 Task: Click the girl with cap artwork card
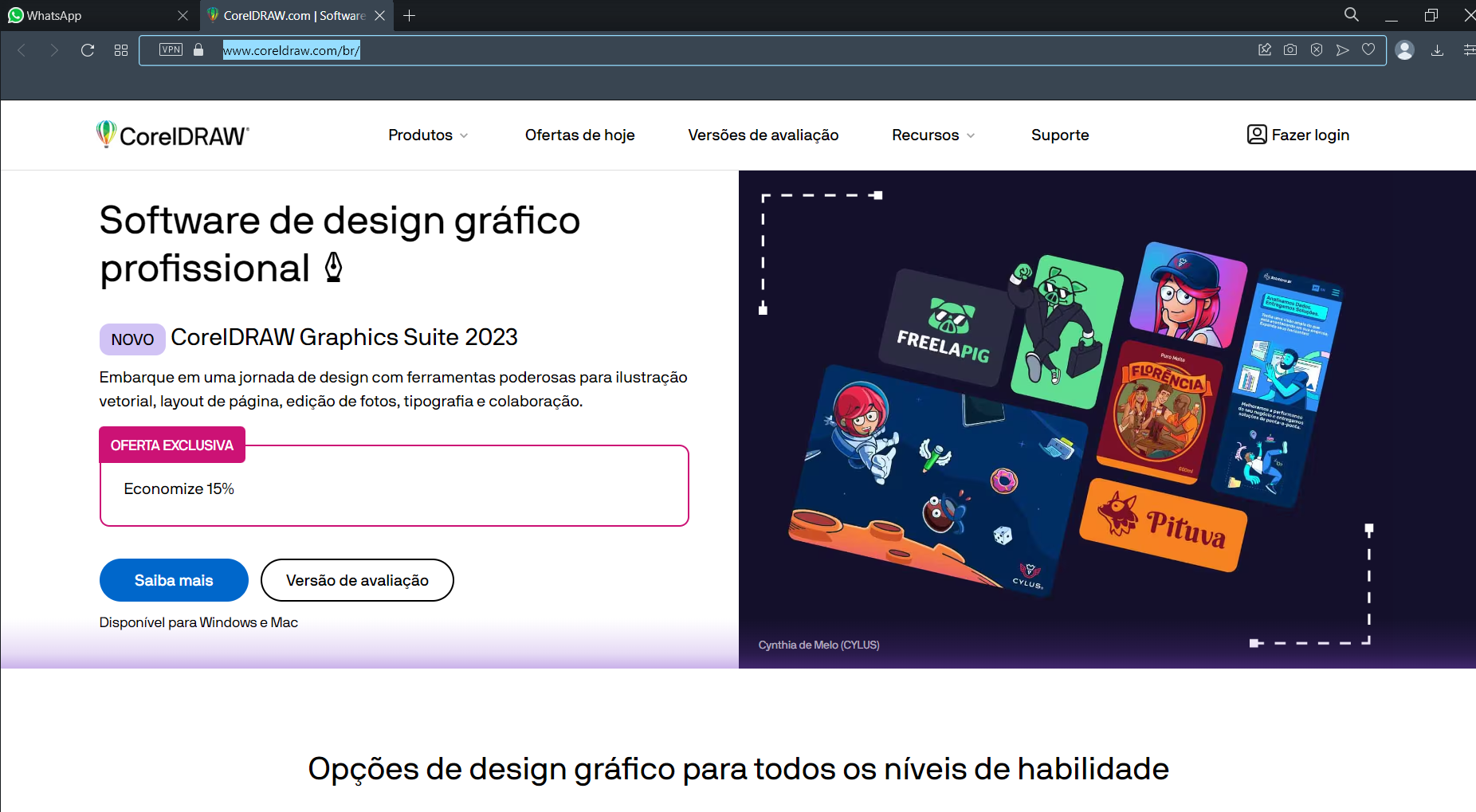[x=1188, y=296]
